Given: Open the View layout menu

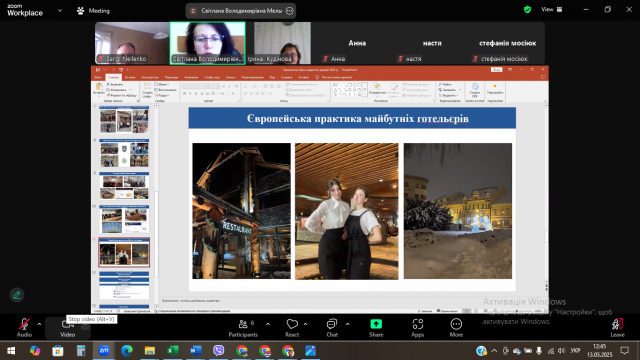Looking at the screenshot, I should tap(552, 9).
